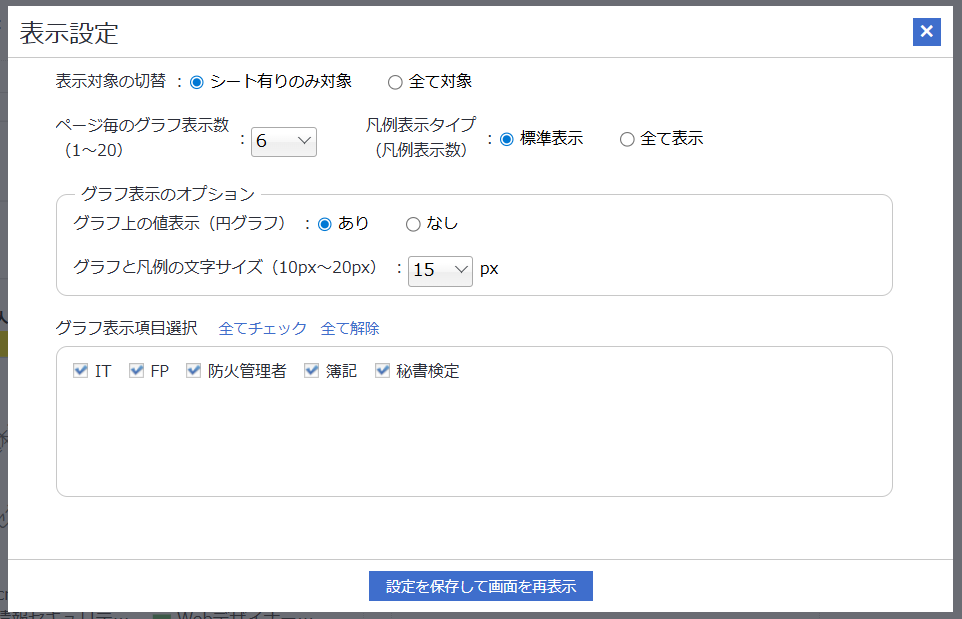Open the graphs-per-page count dropdown
This screenshot has width=962, height=619.
tap(283, 141)
